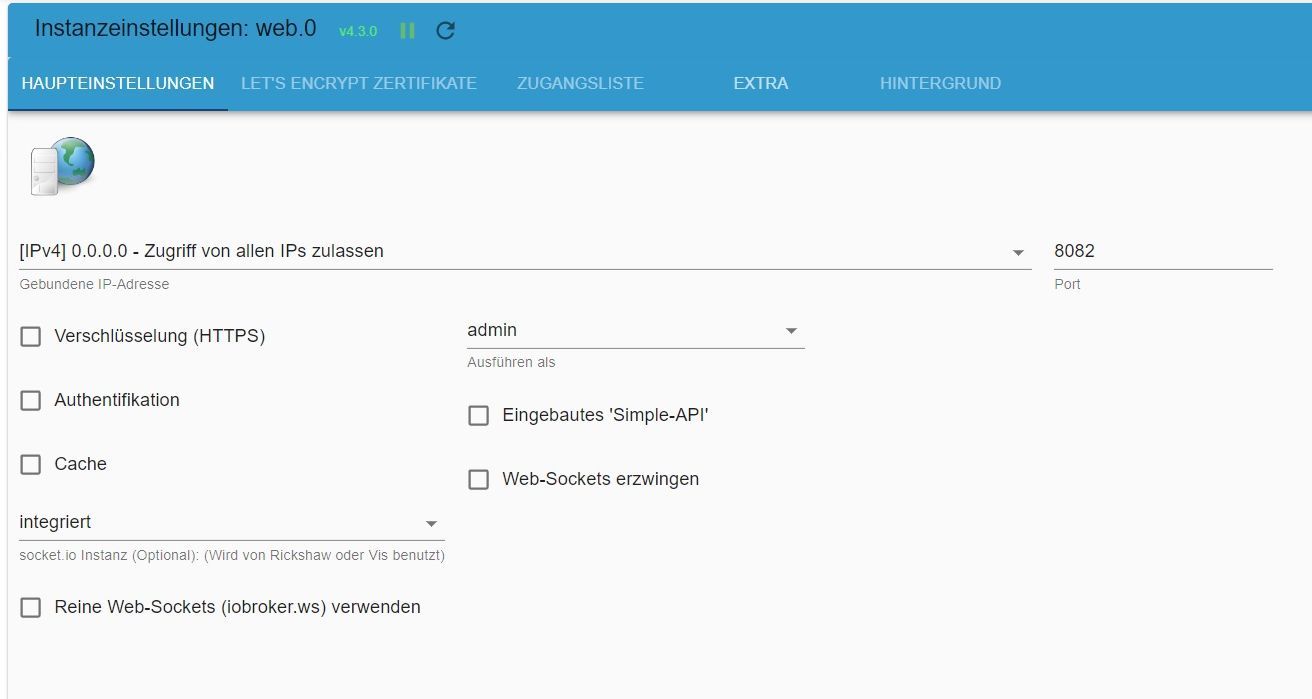Open the Hintergrund tab
This screenshot has width=1312, height=699.
coord(940,83)
